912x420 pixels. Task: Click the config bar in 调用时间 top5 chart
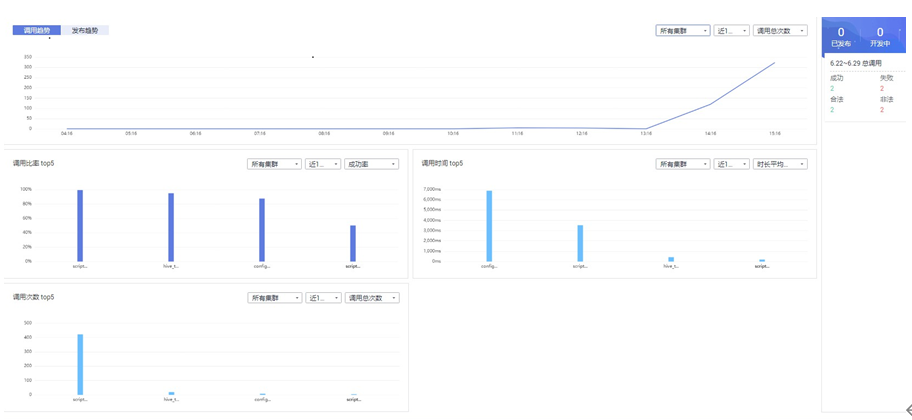pos(489,226)
